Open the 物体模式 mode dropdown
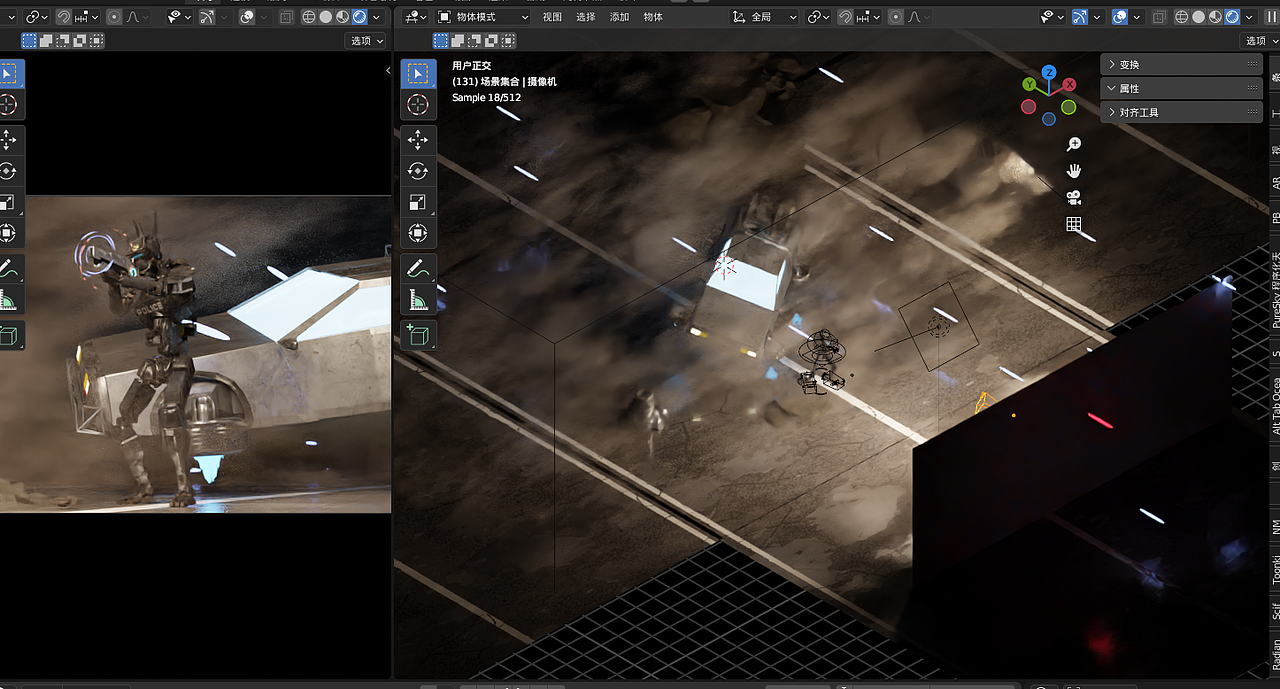 (484, 17)
